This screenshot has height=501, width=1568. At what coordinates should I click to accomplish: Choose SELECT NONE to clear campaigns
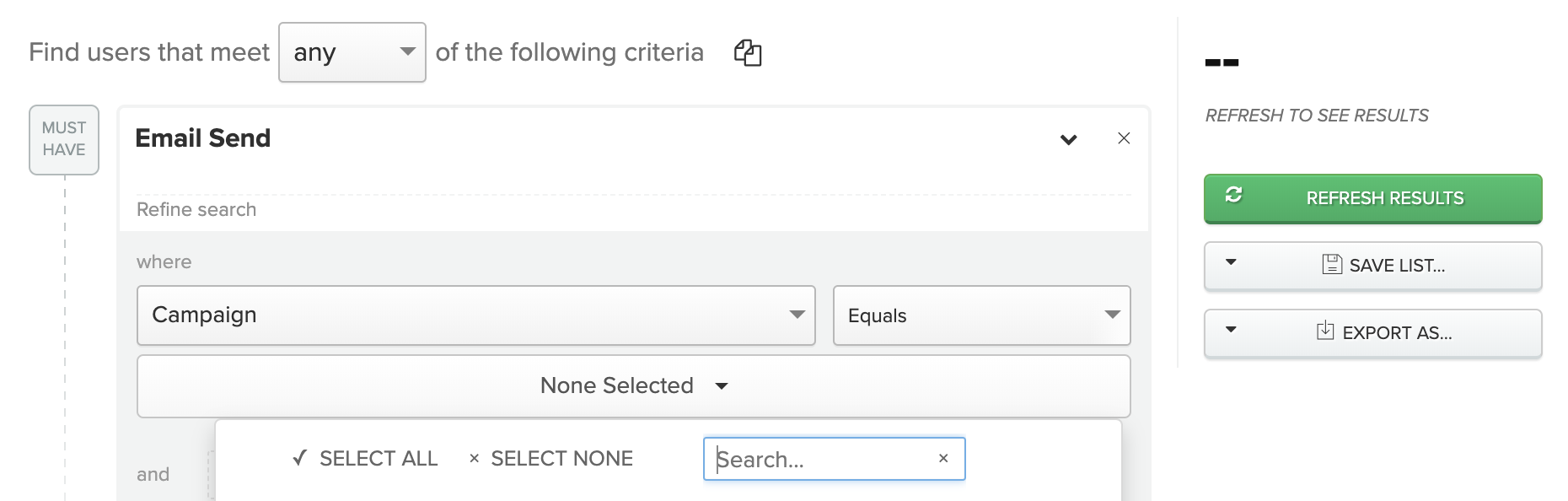pos(551,458)
